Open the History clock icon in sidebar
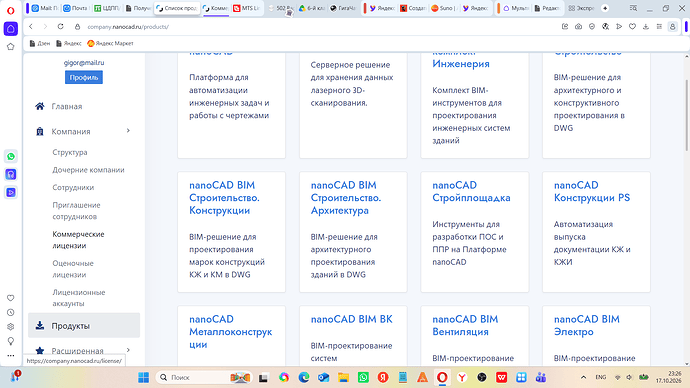The height and width of the screenshot is (388, 690). [x=11, y=312]
